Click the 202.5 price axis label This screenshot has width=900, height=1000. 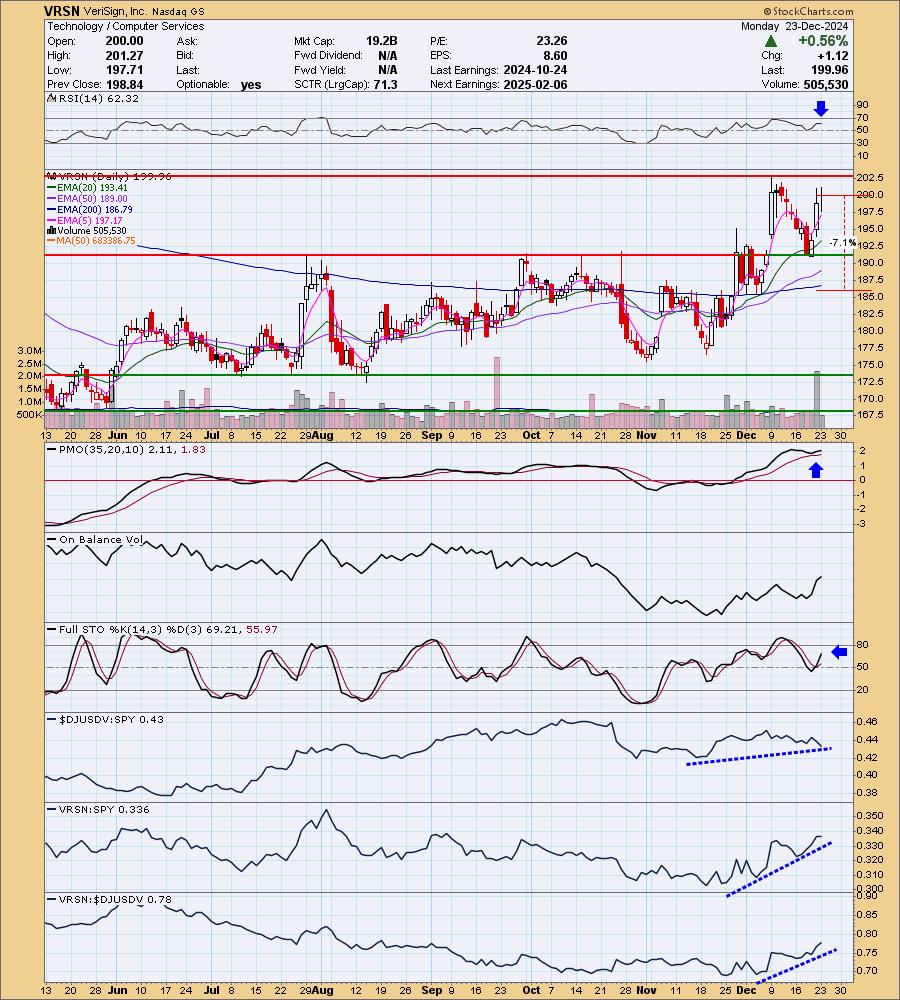coord(871,177)
